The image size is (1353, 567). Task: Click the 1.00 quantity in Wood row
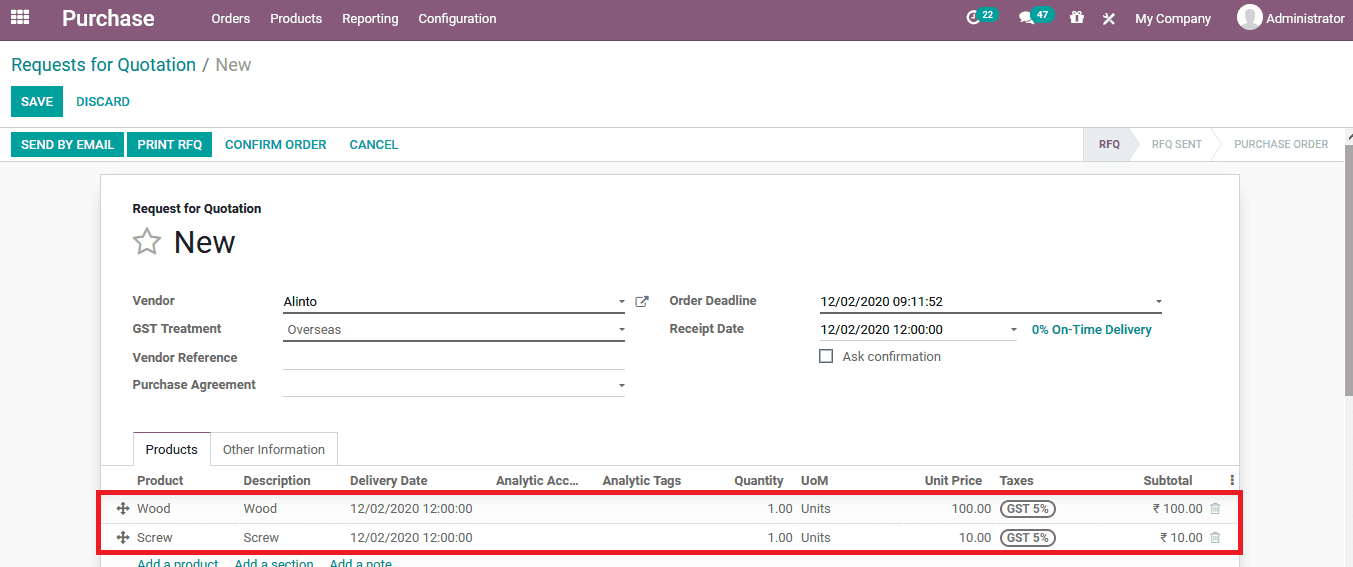point(780,508)
